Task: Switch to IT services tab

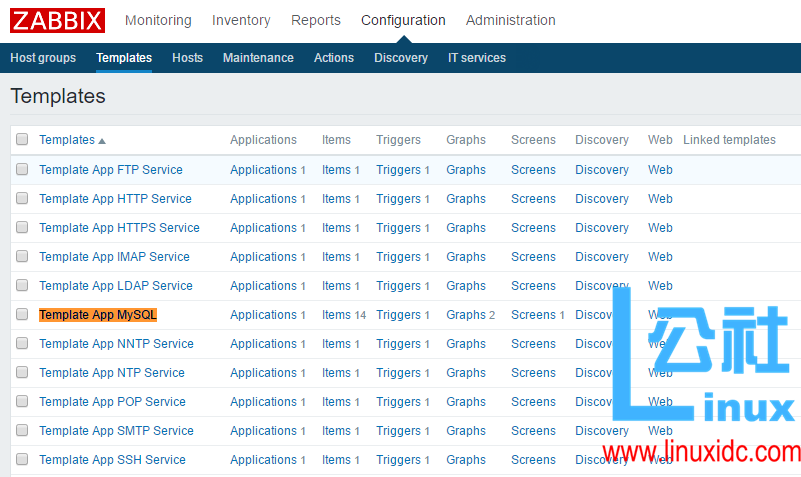Action: 477,58
